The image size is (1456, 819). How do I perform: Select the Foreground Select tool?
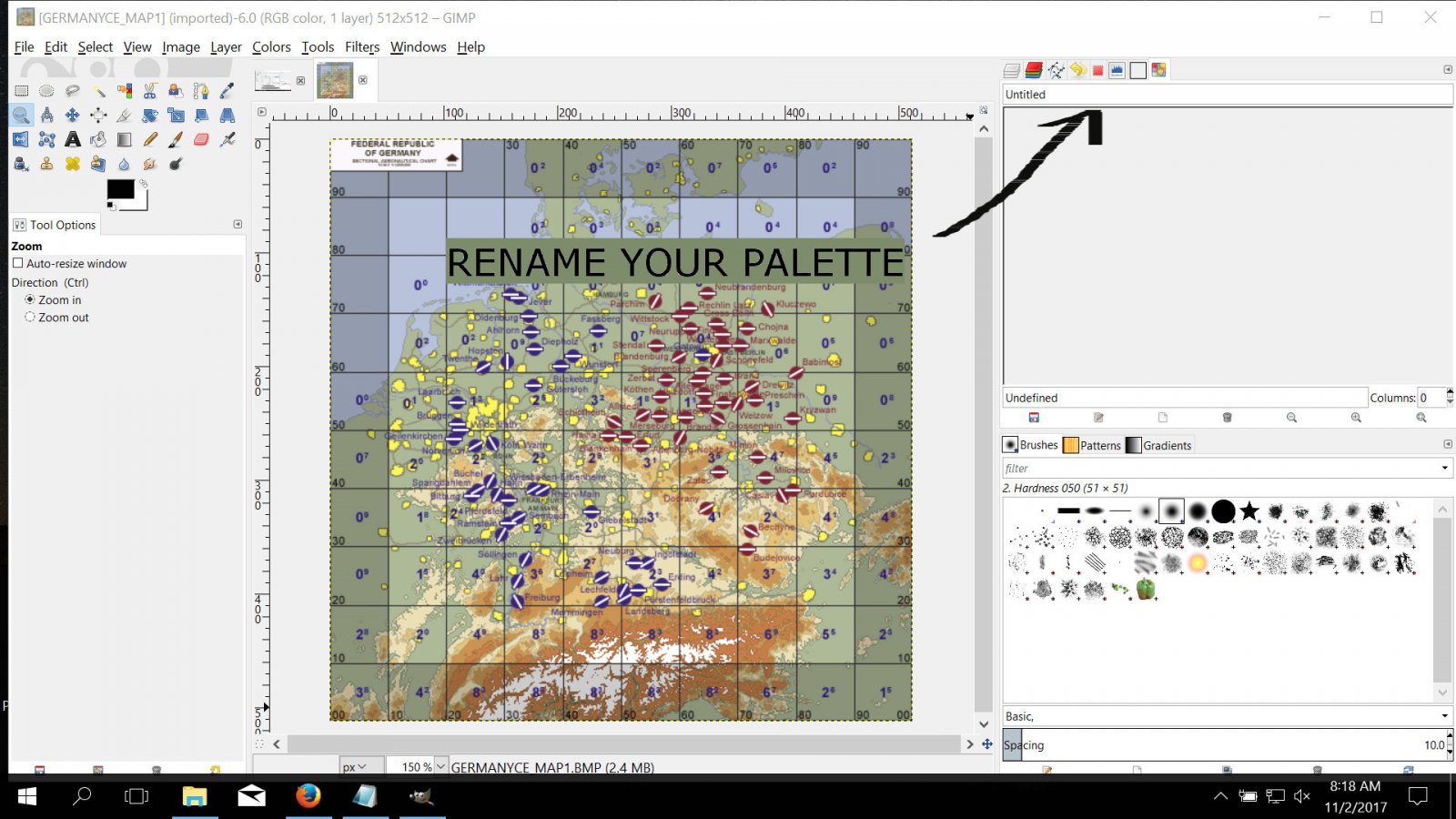(176, 90)
